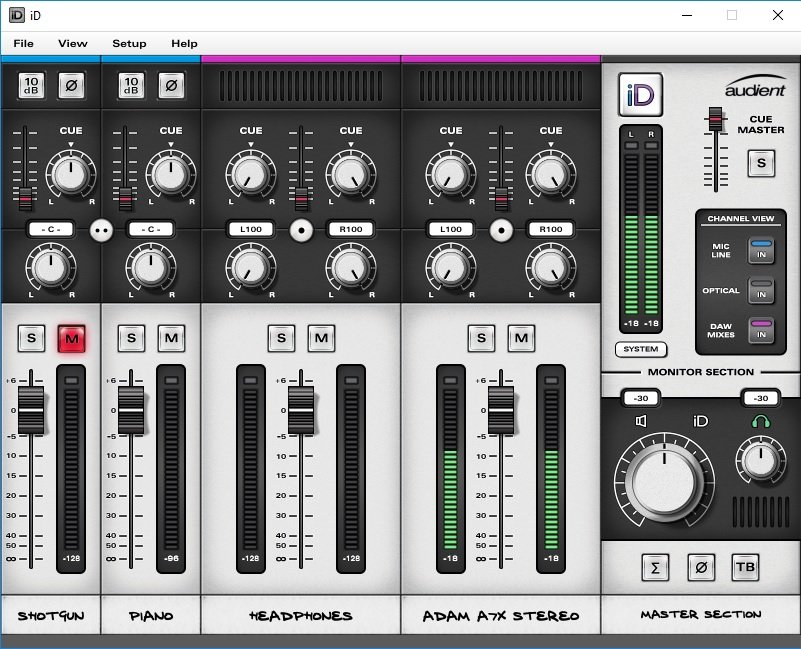Click the green headphone icon
Viewport: 801px width, 649px height.
coord(761,421)
